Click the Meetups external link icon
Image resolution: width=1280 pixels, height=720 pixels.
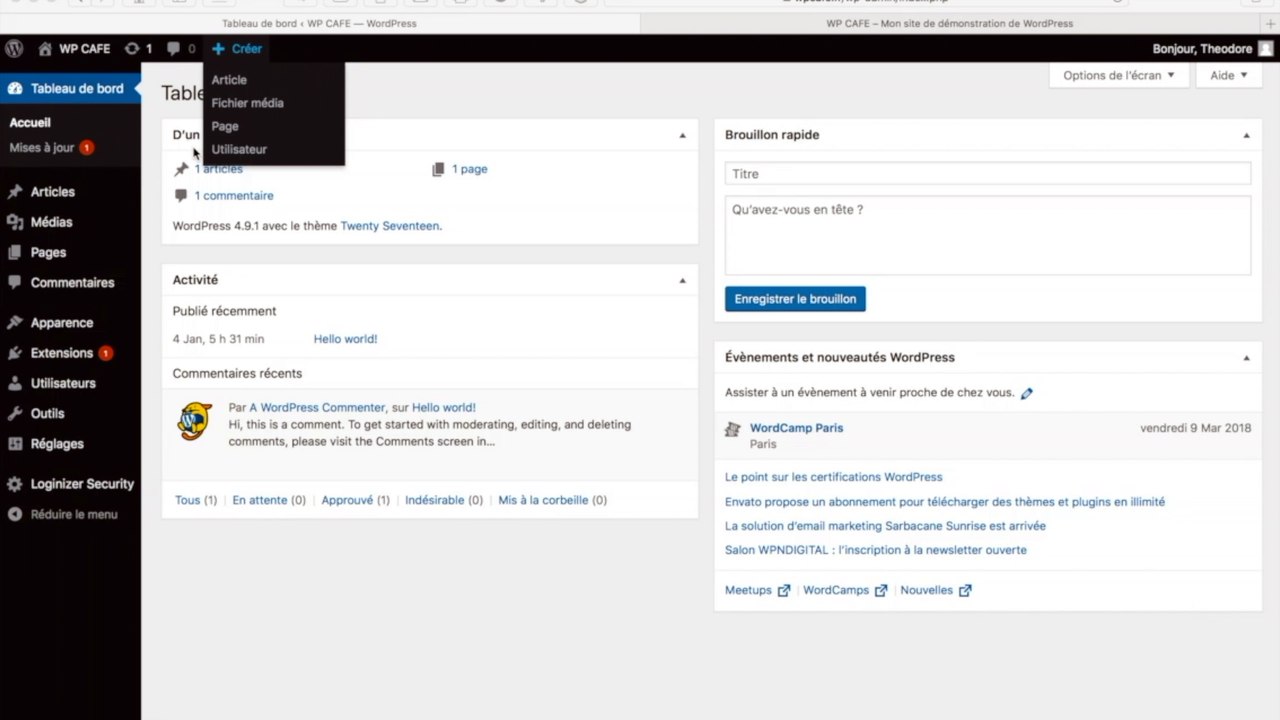pyautogui.click(x=784, y=590)
